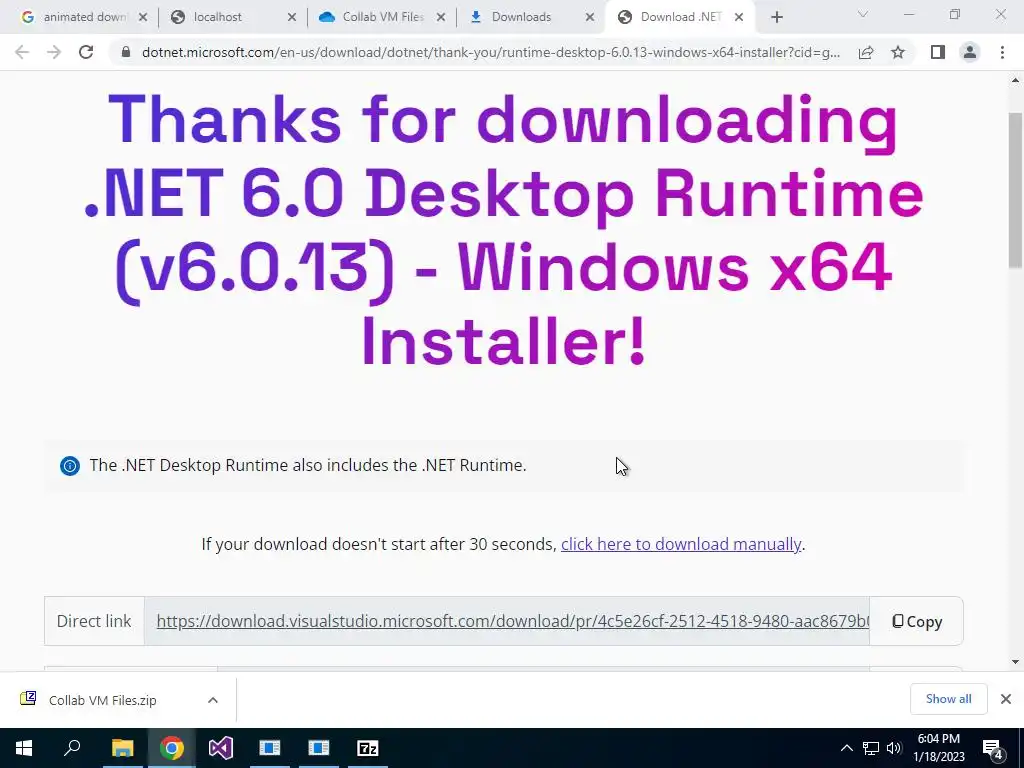
Task: Close the downloads shelf
Action: [x=1006, y=699]
